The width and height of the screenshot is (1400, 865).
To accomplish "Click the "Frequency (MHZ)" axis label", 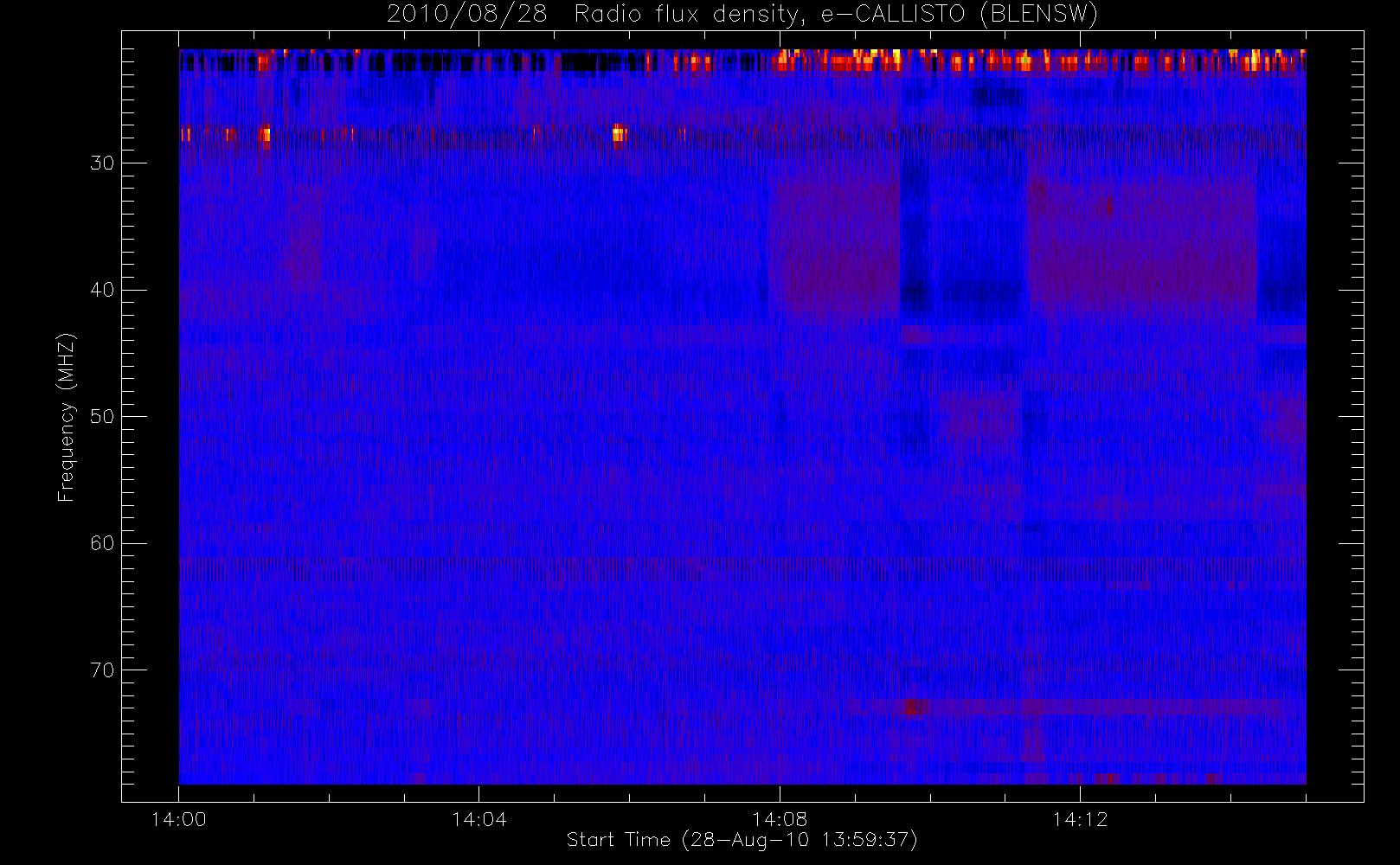I will 66,417.
